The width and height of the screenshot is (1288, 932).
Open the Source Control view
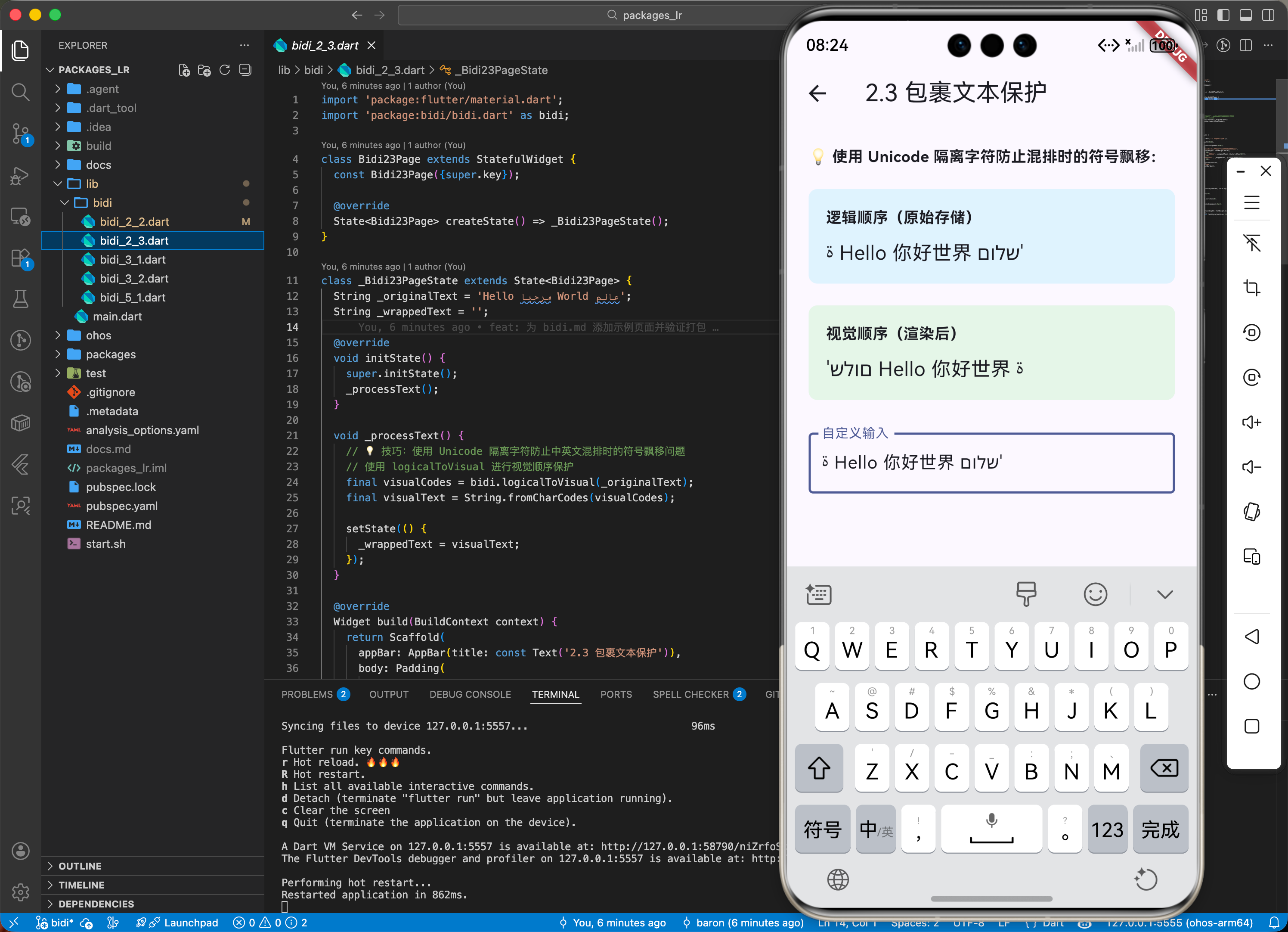pos(20,134)
